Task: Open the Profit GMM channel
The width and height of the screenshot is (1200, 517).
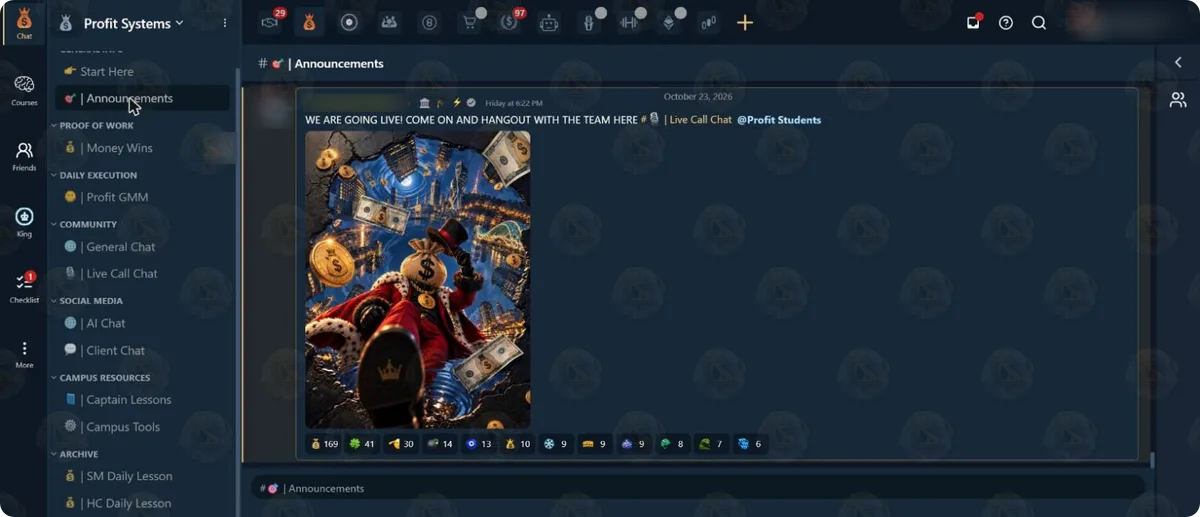Action: [142, 197]
